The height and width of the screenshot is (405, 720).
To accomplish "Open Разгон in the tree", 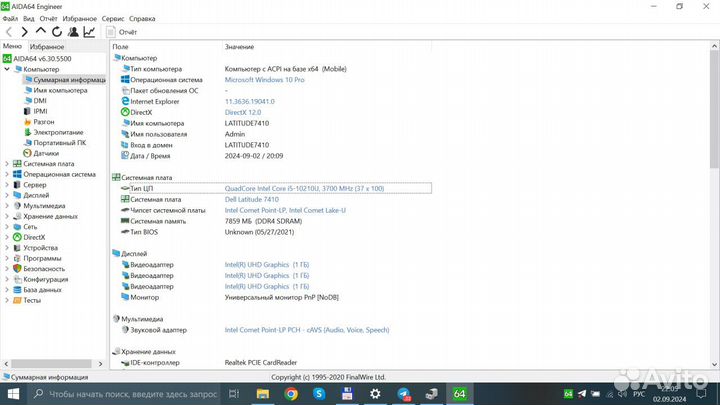I will point(39,122).
